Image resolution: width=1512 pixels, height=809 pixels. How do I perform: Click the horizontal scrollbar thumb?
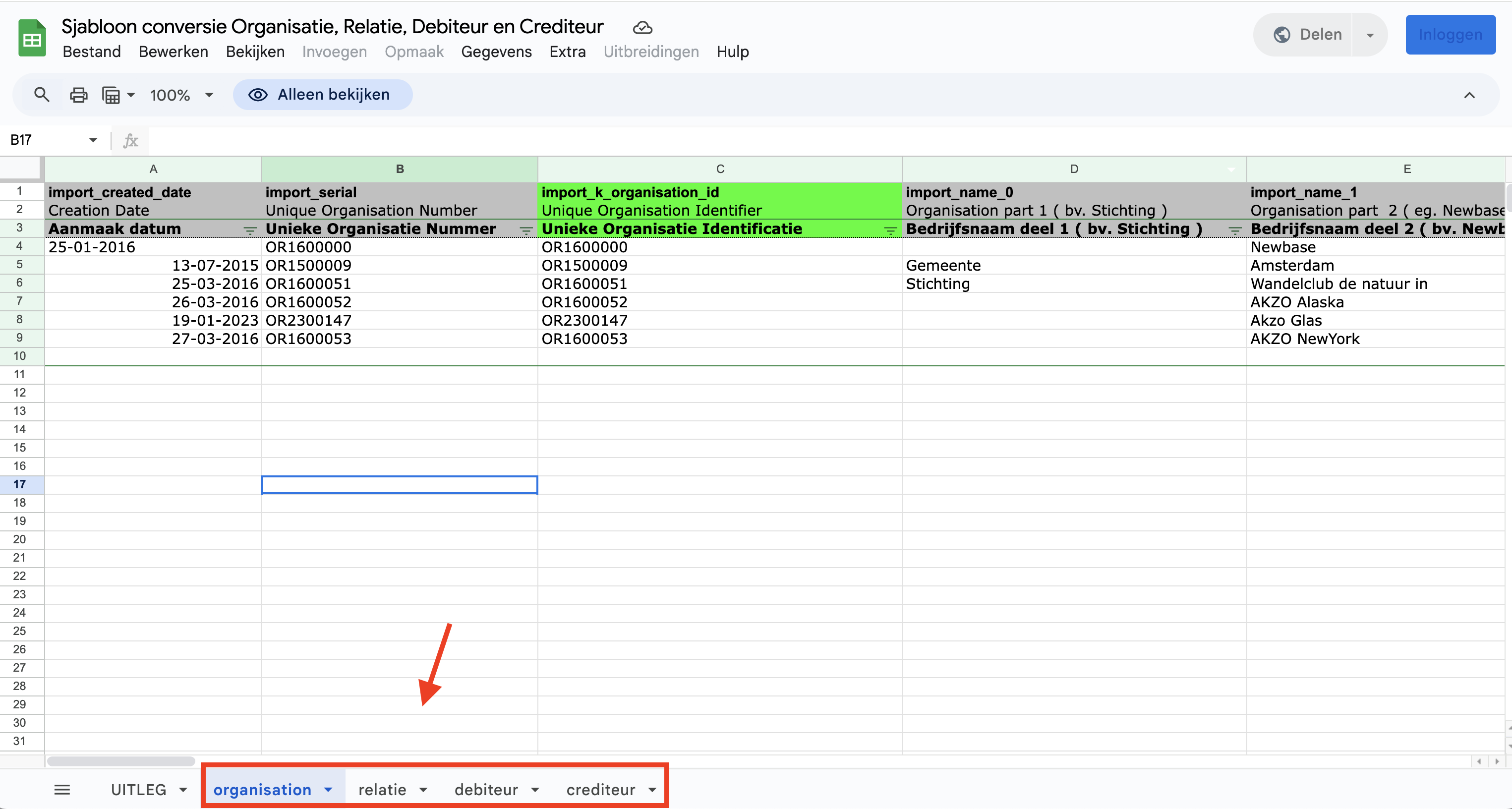(121, 761)
